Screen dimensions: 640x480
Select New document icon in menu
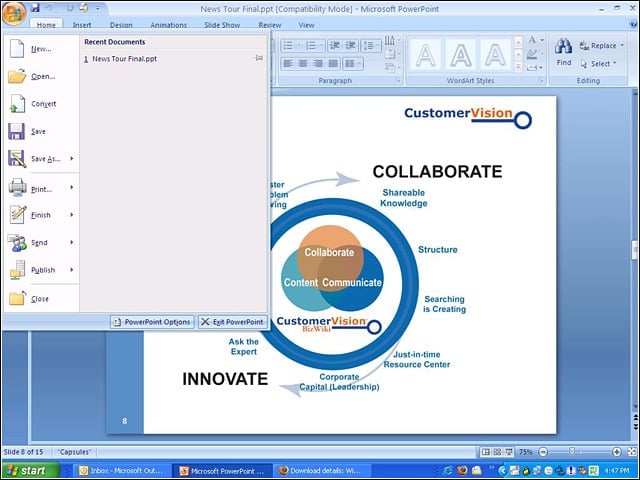[17, 49]
